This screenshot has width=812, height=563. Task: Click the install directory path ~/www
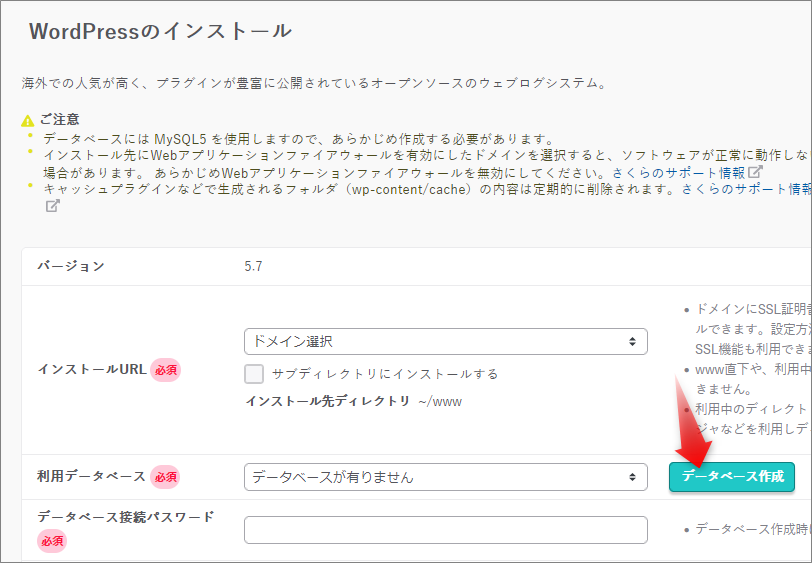point(440,401)
